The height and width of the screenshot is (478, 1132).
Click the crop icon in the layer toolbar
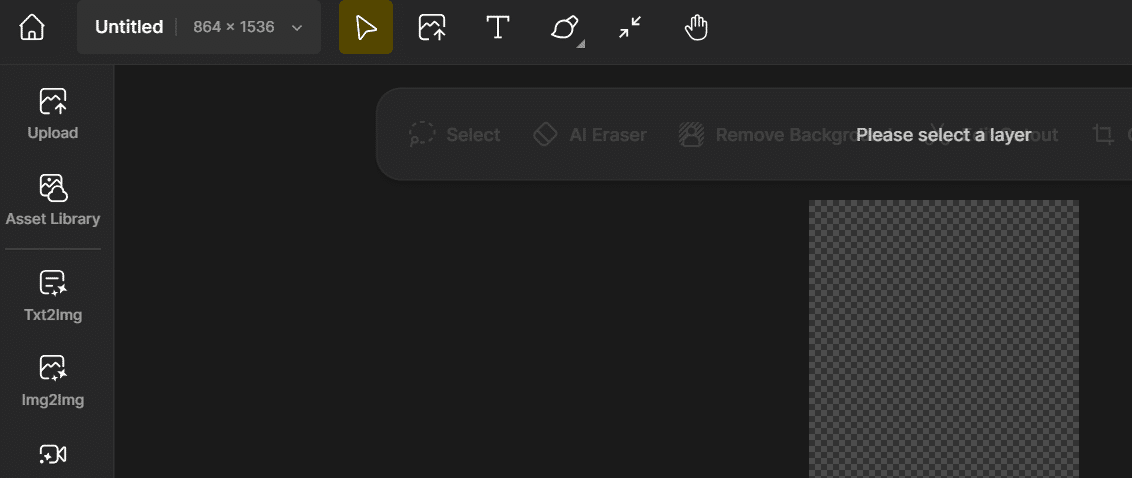(1102, 134)
